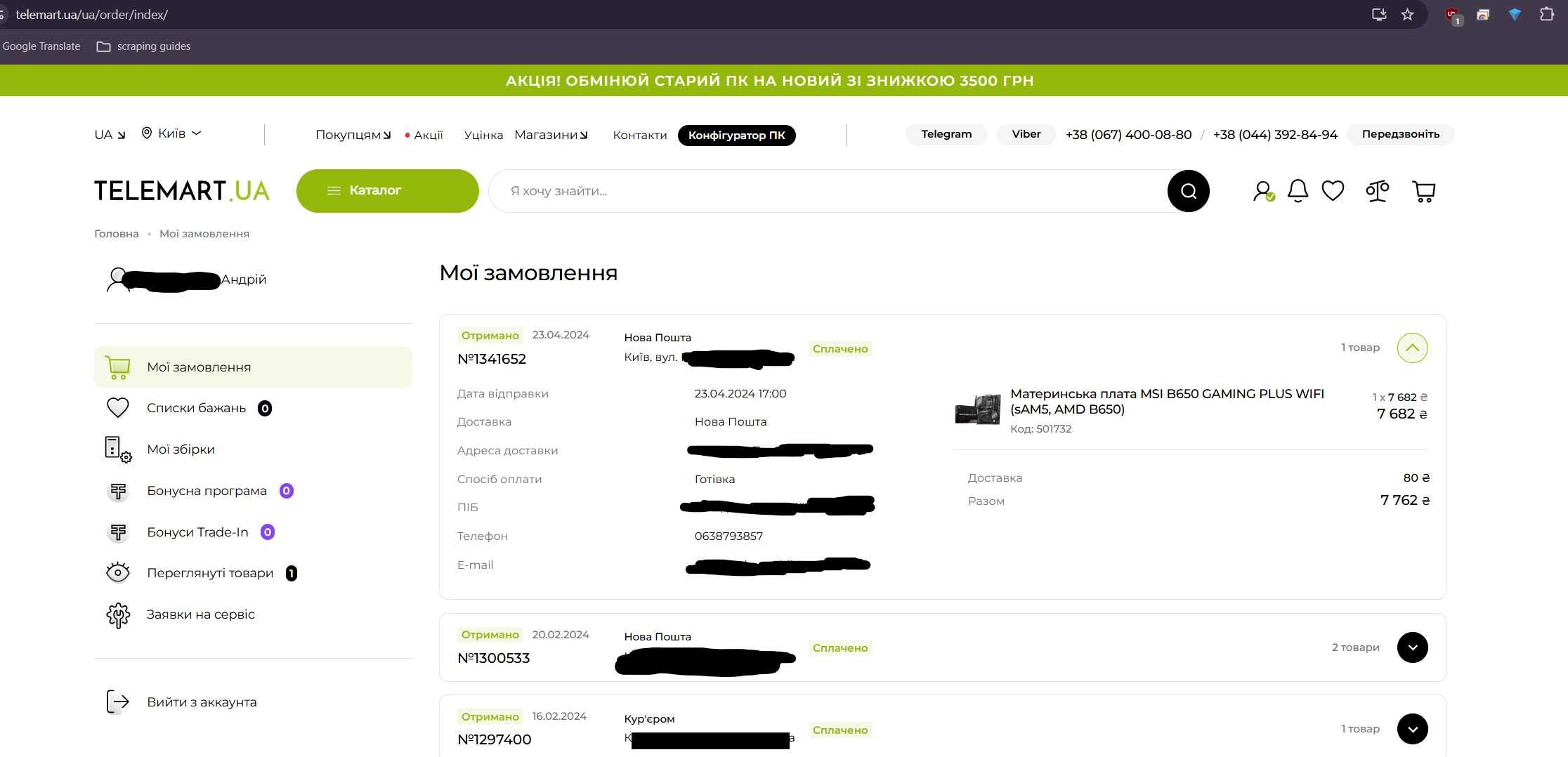Viewport: 1568px width, 757px height.
Task: Open the Магазини dropdown menu
Action: (x=551, y=135)
